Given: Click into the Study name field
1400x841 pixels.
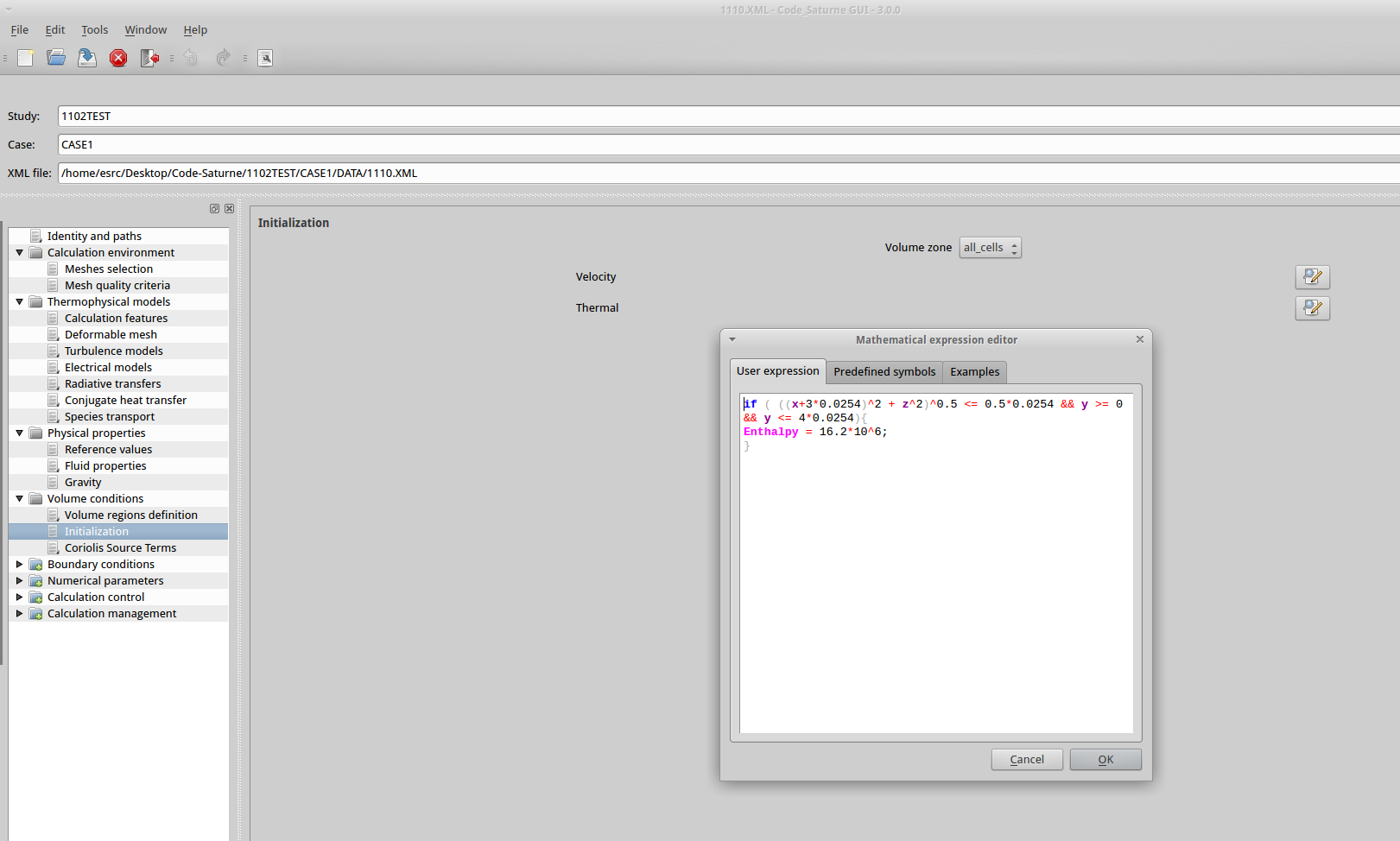Looking at the screenshot, I should point(725,116).
